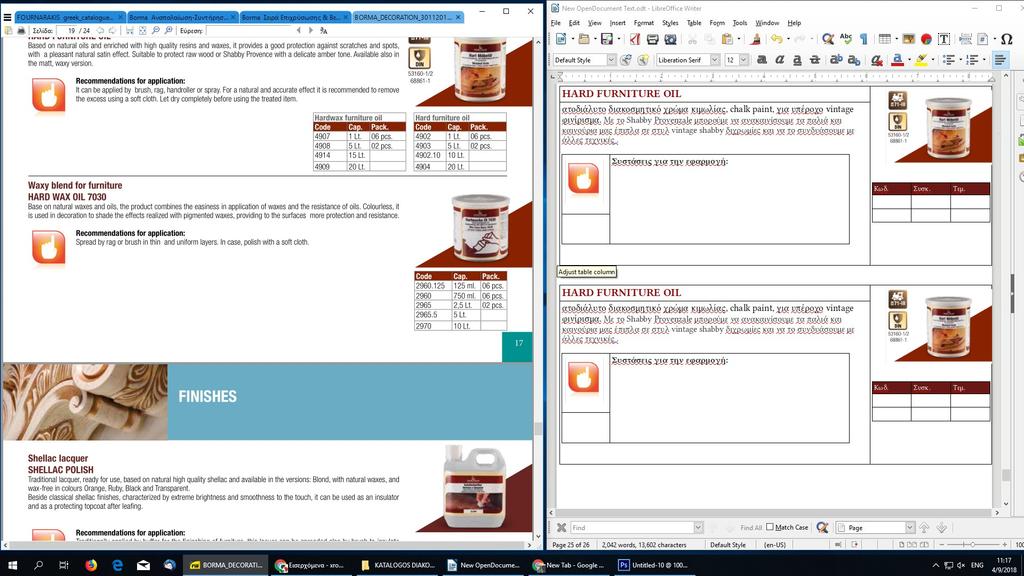1024x576 pixels.
Task: Run the Spelling check (Abc) icon
Action: (846, 40)
